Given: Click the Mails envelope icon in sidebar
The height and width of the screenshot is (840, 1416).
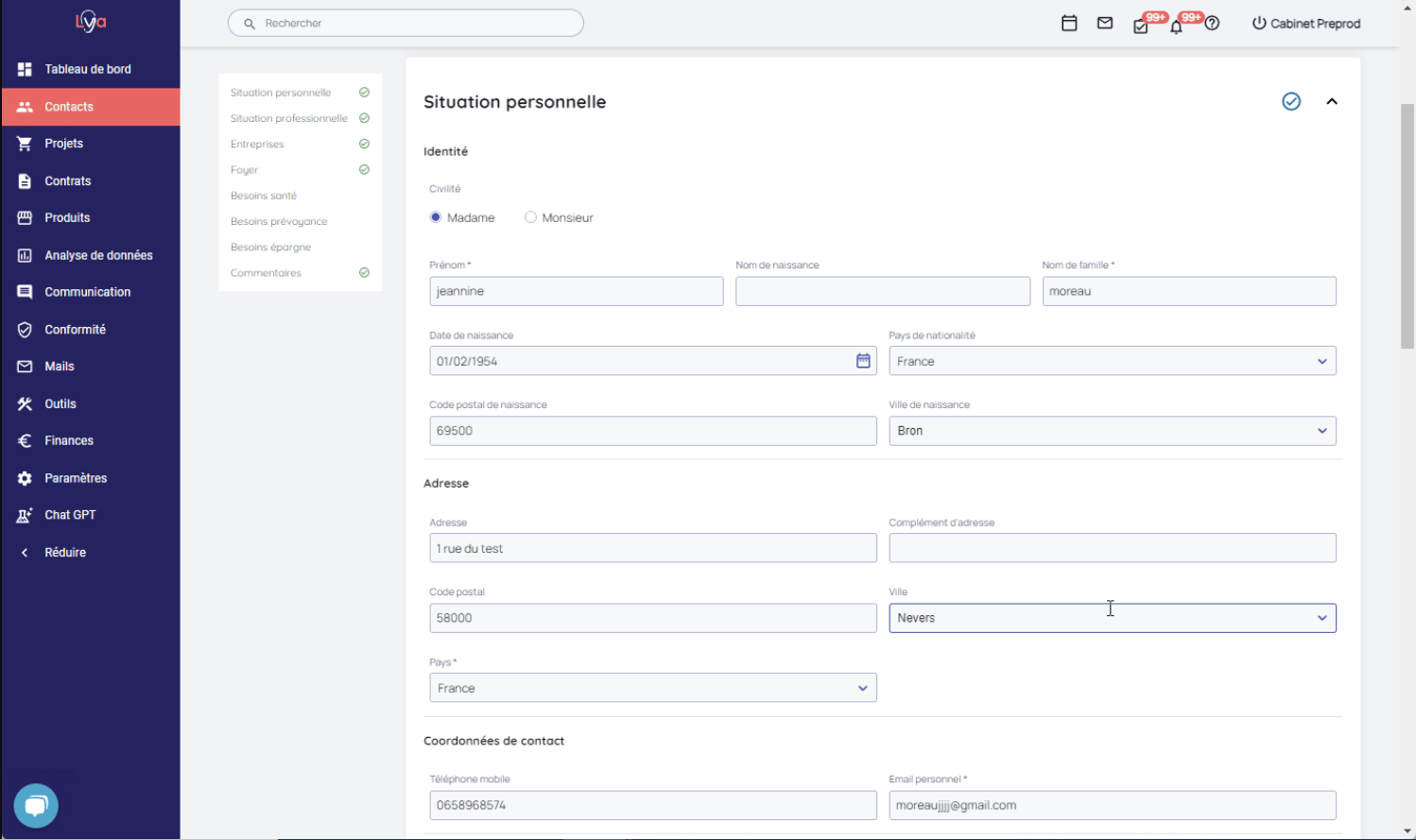Looking at the screenshot, I should (25, 367).
